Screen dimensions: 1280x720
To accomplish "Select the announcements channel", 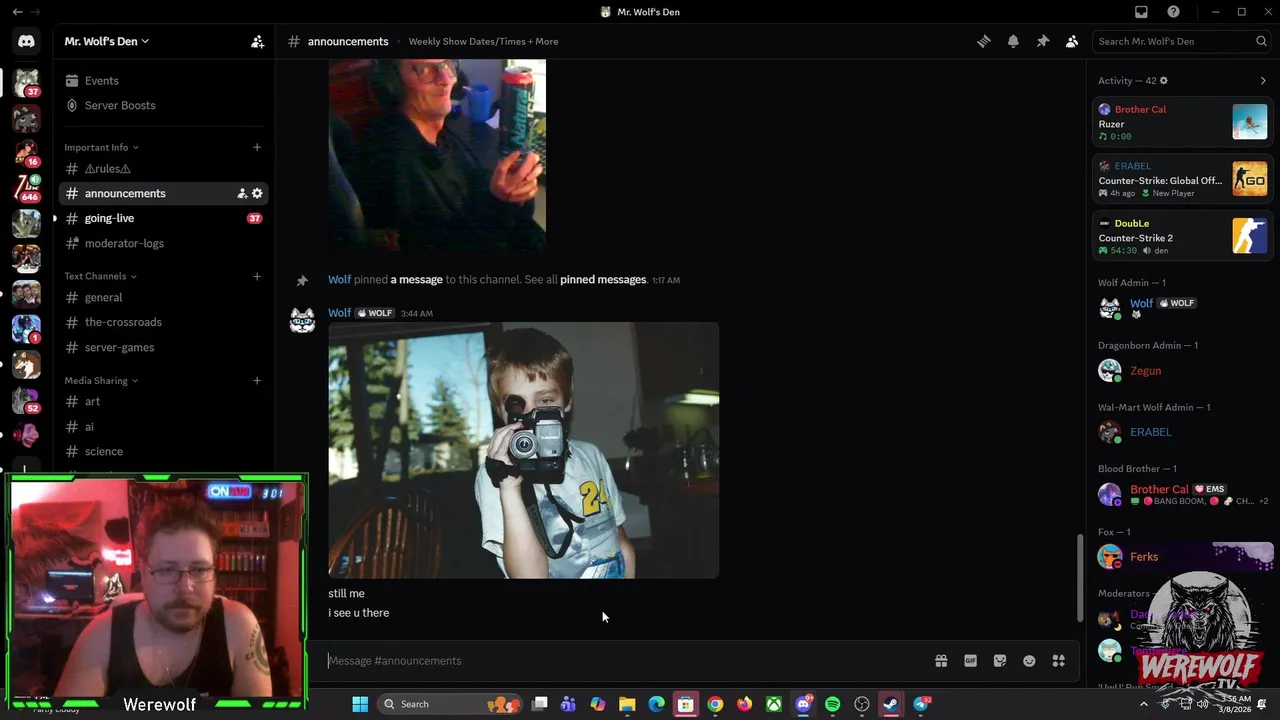I will click(x=164, y=193).
